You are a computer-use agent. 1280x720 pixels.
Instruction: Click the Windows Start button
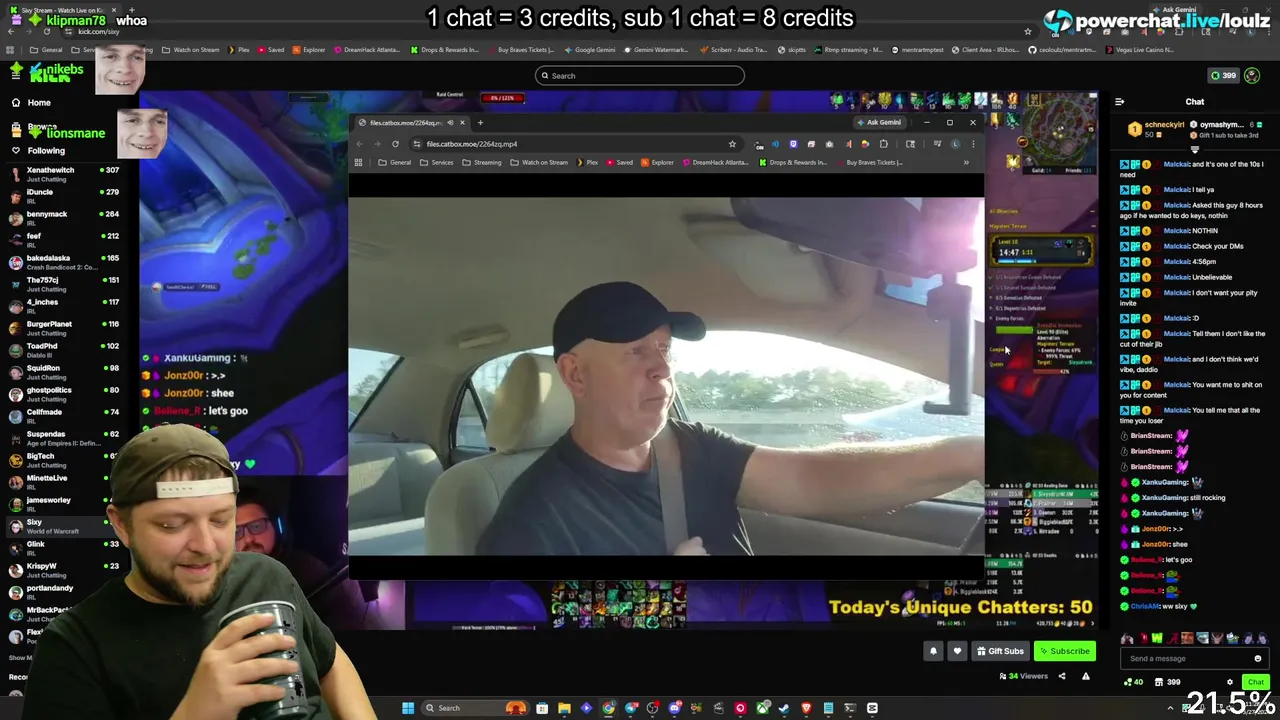[x=408, y=708]
